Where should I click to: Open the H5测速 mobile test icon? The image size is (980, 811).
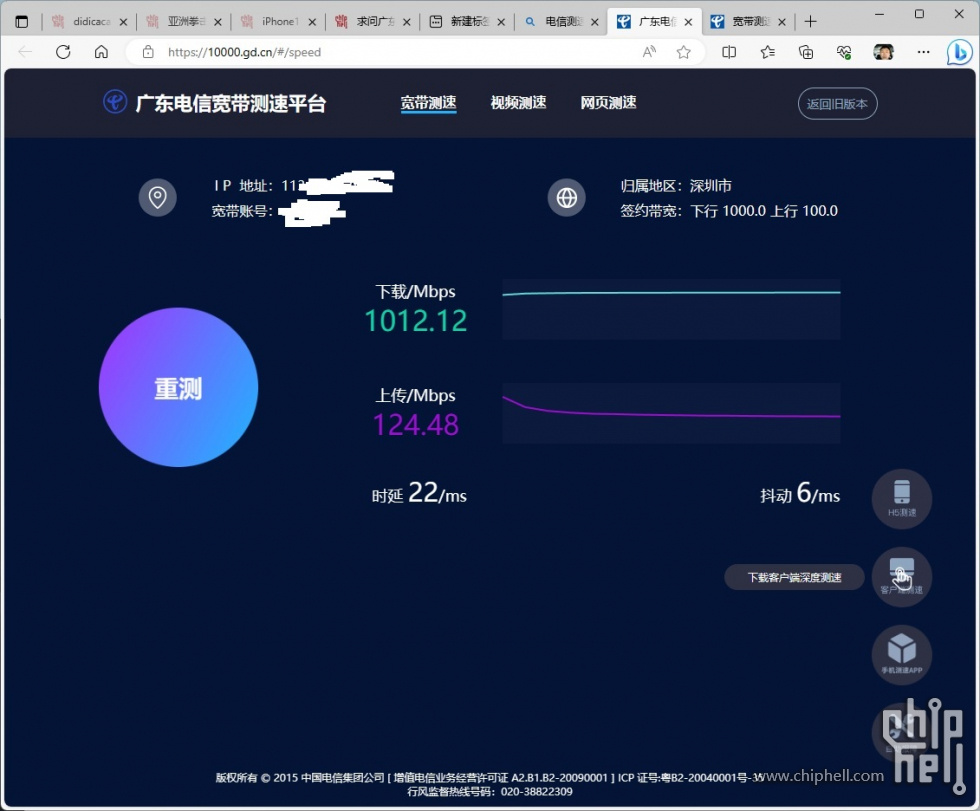coord(902,499)
